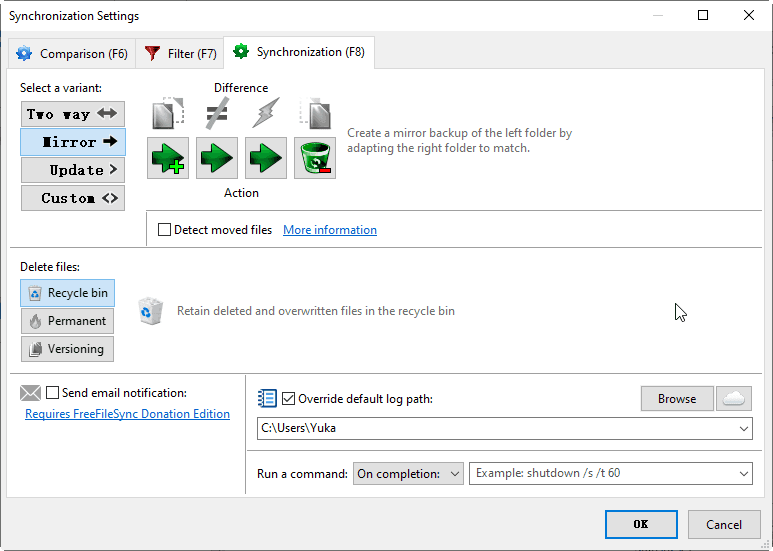Choose the Two way sync variant
The height and width of the screenshot is (551, 773).
pos(73,114)
